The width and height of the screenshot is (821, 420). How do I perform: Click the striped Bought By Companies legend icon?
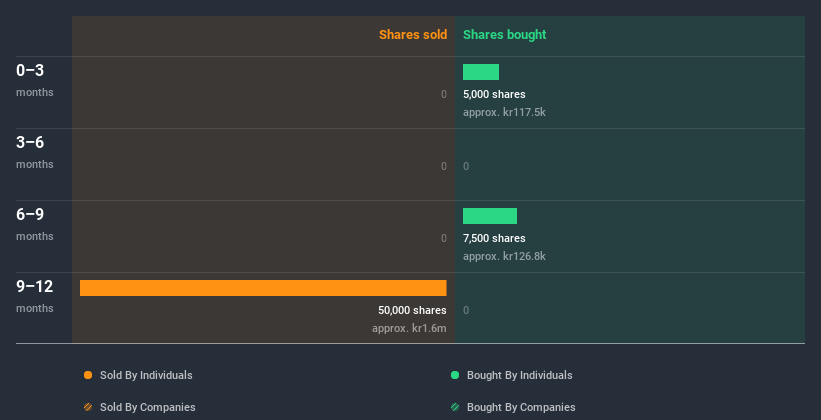pos(455,407)
